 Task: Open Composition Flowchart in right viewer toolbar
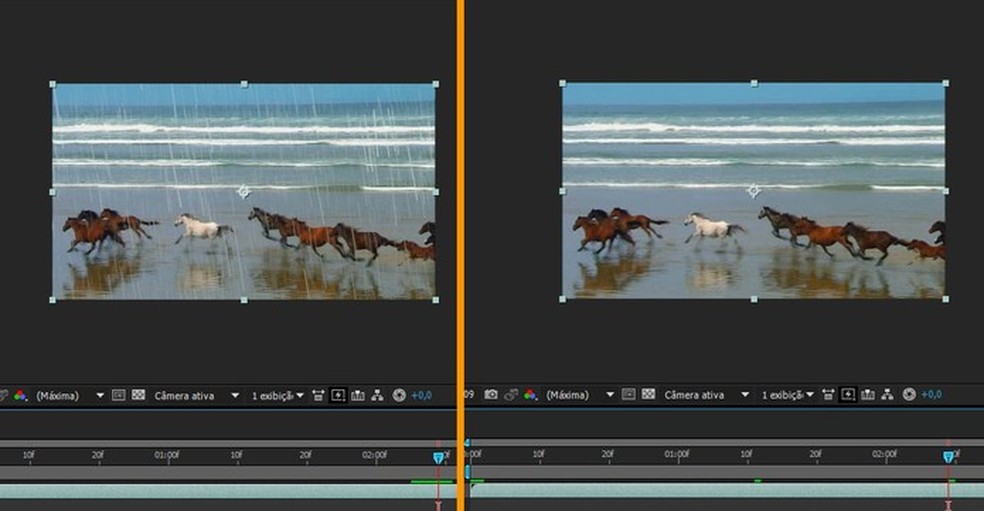point(887,395)
